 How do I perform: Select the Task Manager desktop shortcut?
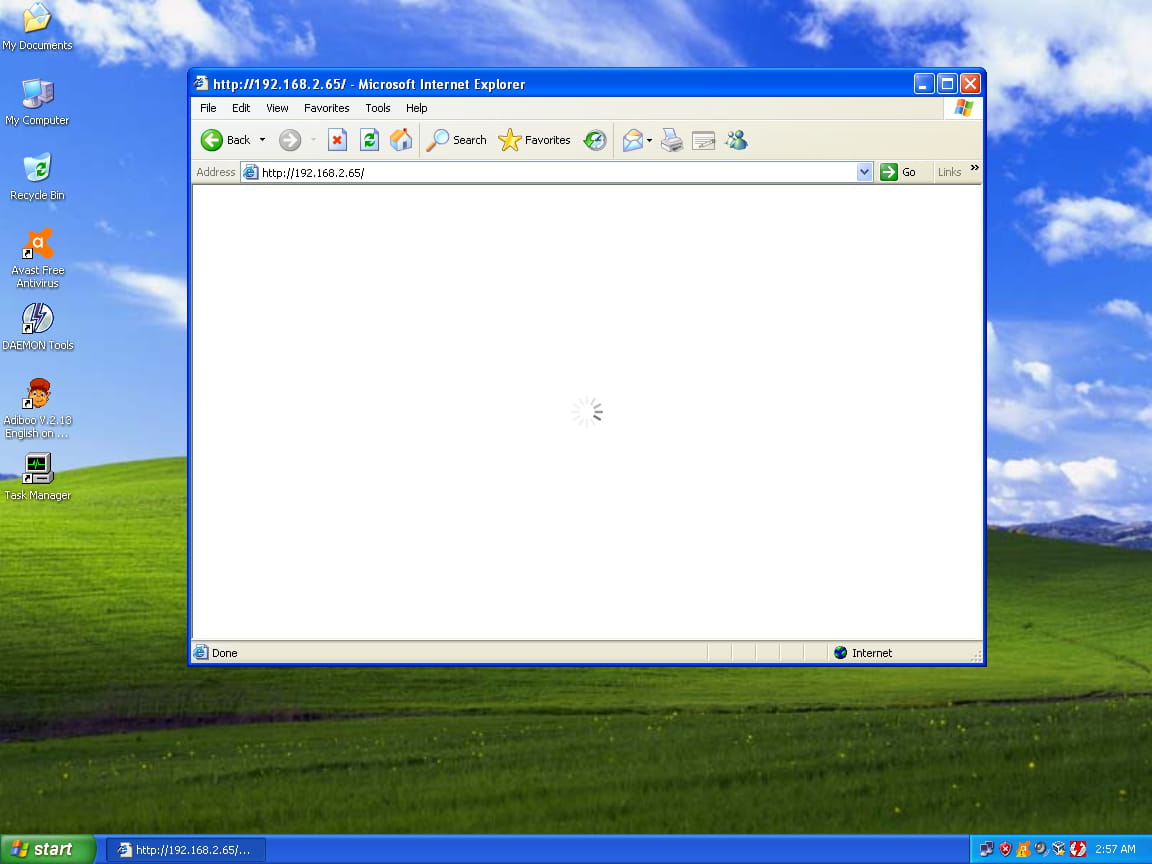click(x=37, y=478)
